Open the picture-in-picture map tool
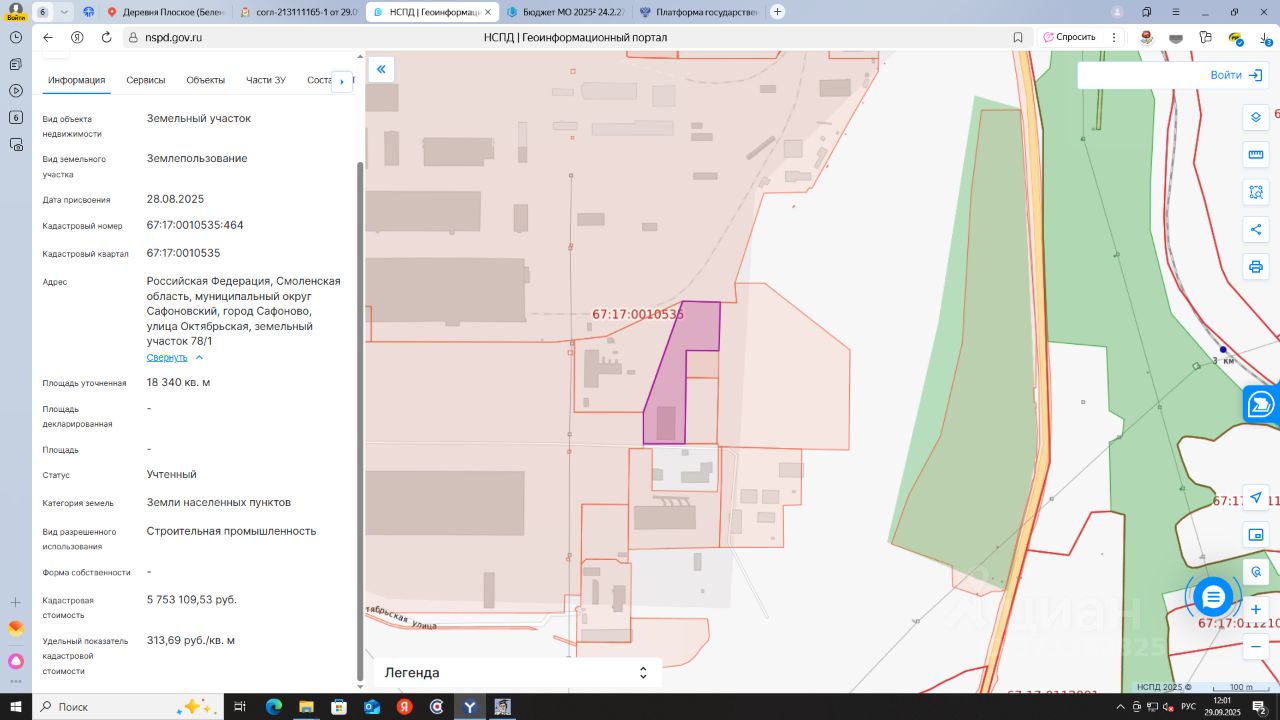The image size is (1280, 720). coord(1256,535)
